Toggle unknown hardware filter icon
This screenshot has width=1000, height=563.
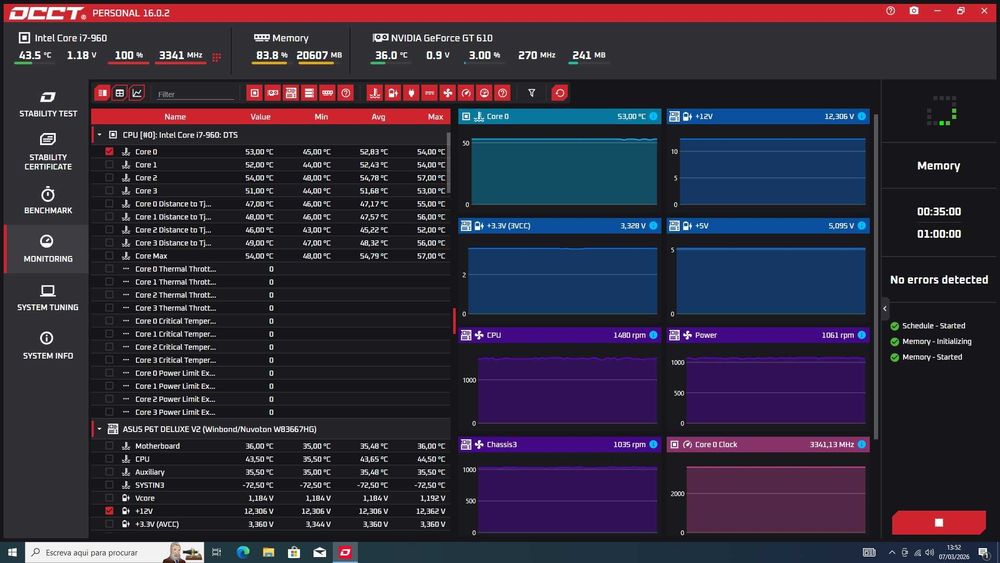(346, 93)
